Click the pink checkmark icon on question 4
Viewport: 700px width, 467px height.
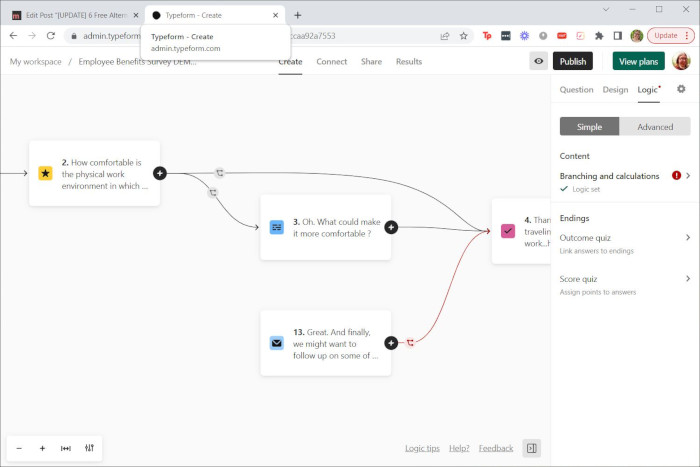[x=508, y=231]
